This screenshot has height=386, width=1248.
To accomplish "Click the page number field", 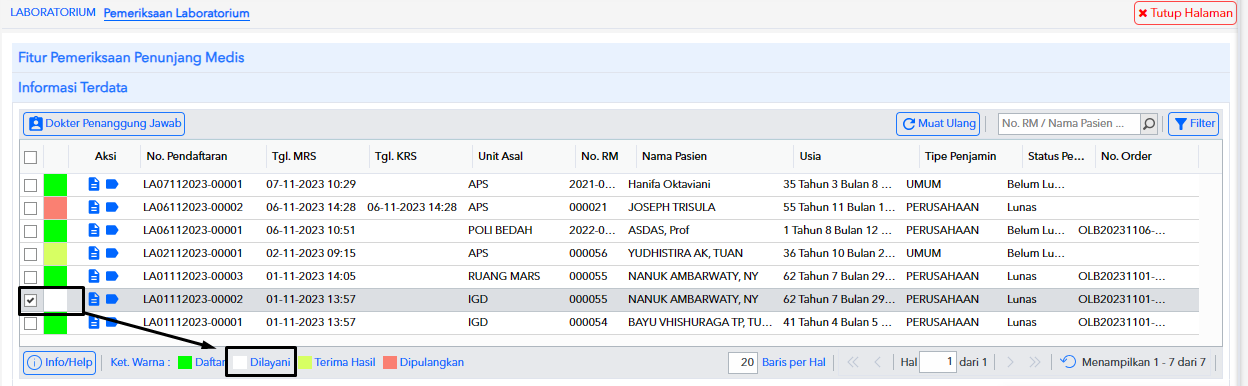I will 937,362.
